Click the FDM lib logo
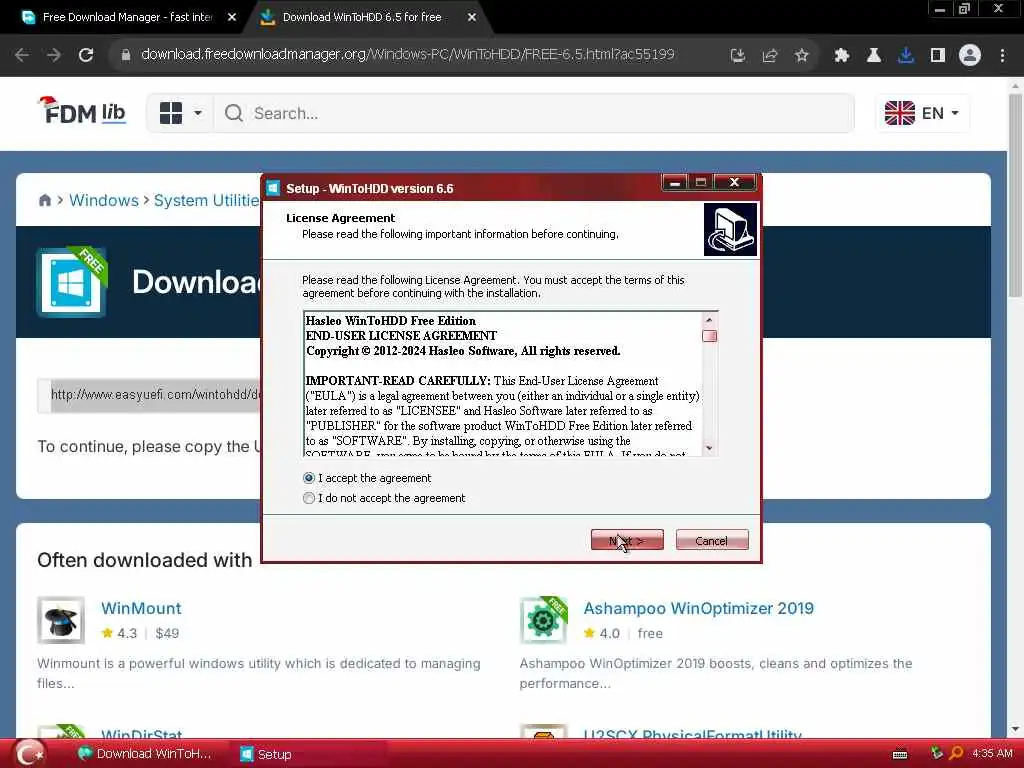 coord(82,111)
